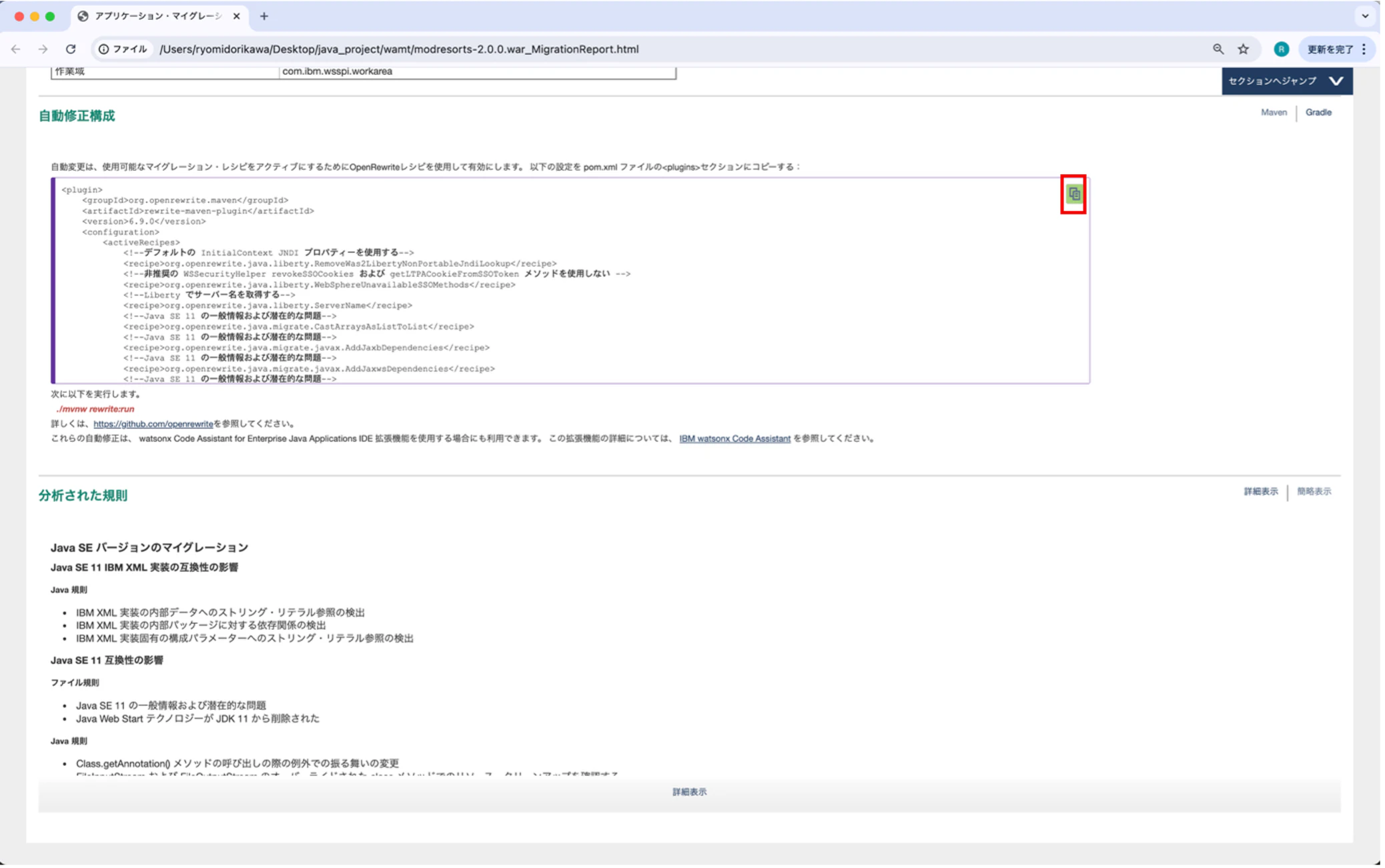Image resolution: width=1385 pixels, height=868 pixels.
Task: Click the ./mvnw rewrite:run command text
Action: 95,410
